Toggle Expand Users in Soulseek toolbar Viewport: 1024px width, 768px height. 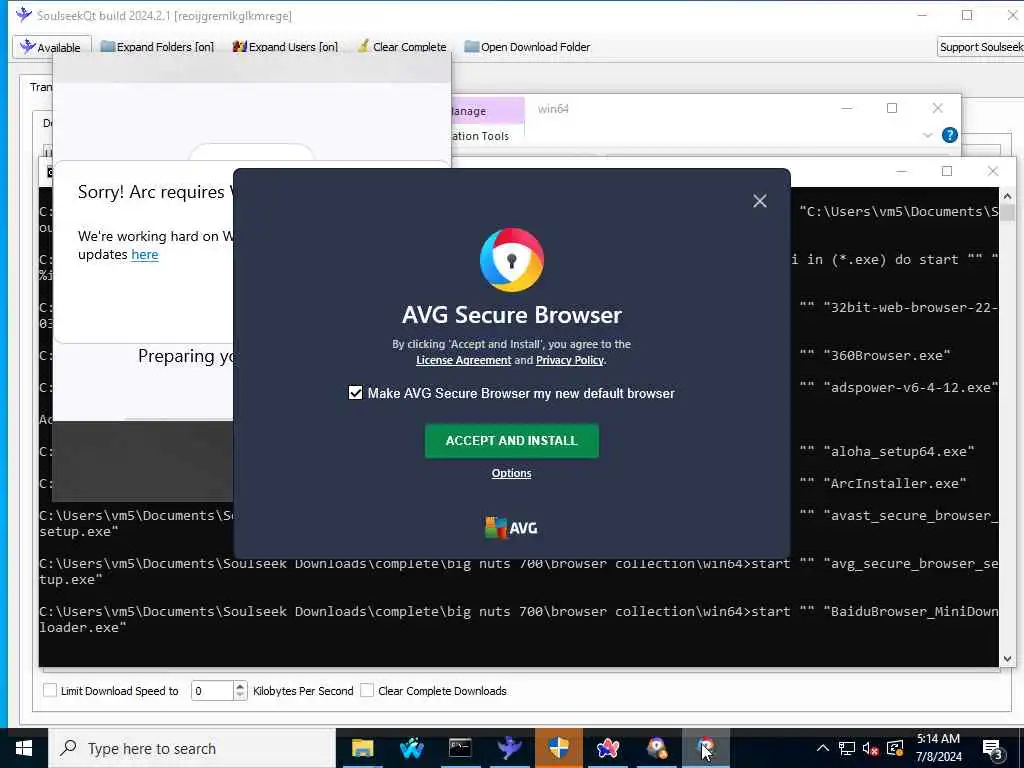(x=285, y=47)
